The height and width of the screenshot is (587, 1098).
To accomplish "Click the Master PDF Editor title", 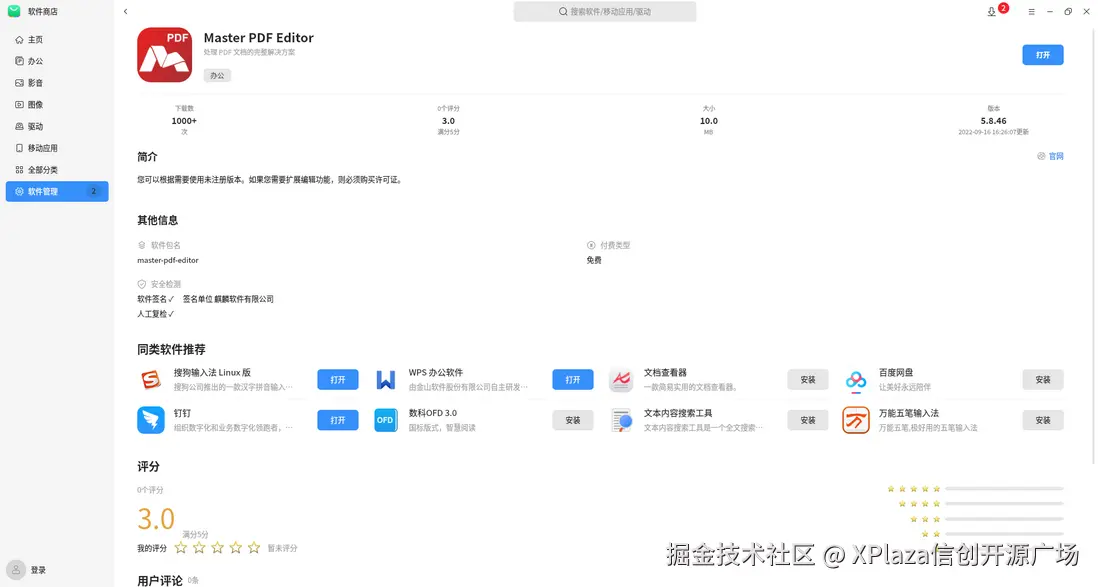I will (258, 38).
